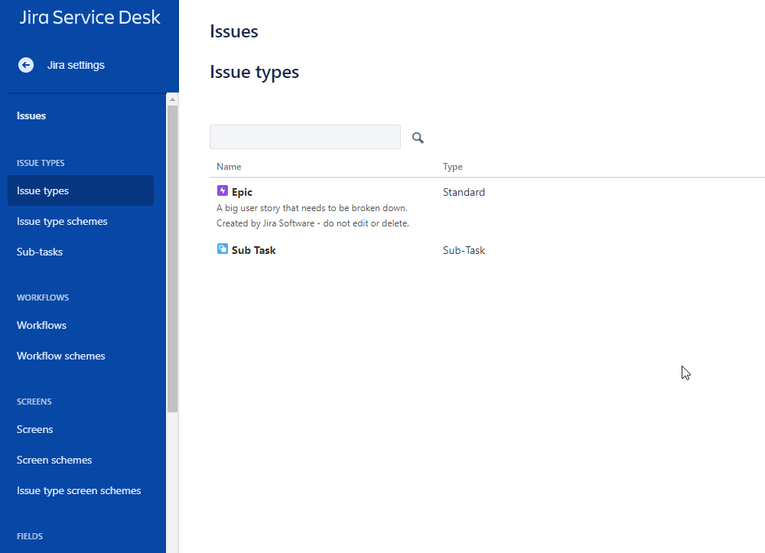The image size is (765, 553).
Task: Click the Jira Service Desk logo title
Action: click(90, 17)
